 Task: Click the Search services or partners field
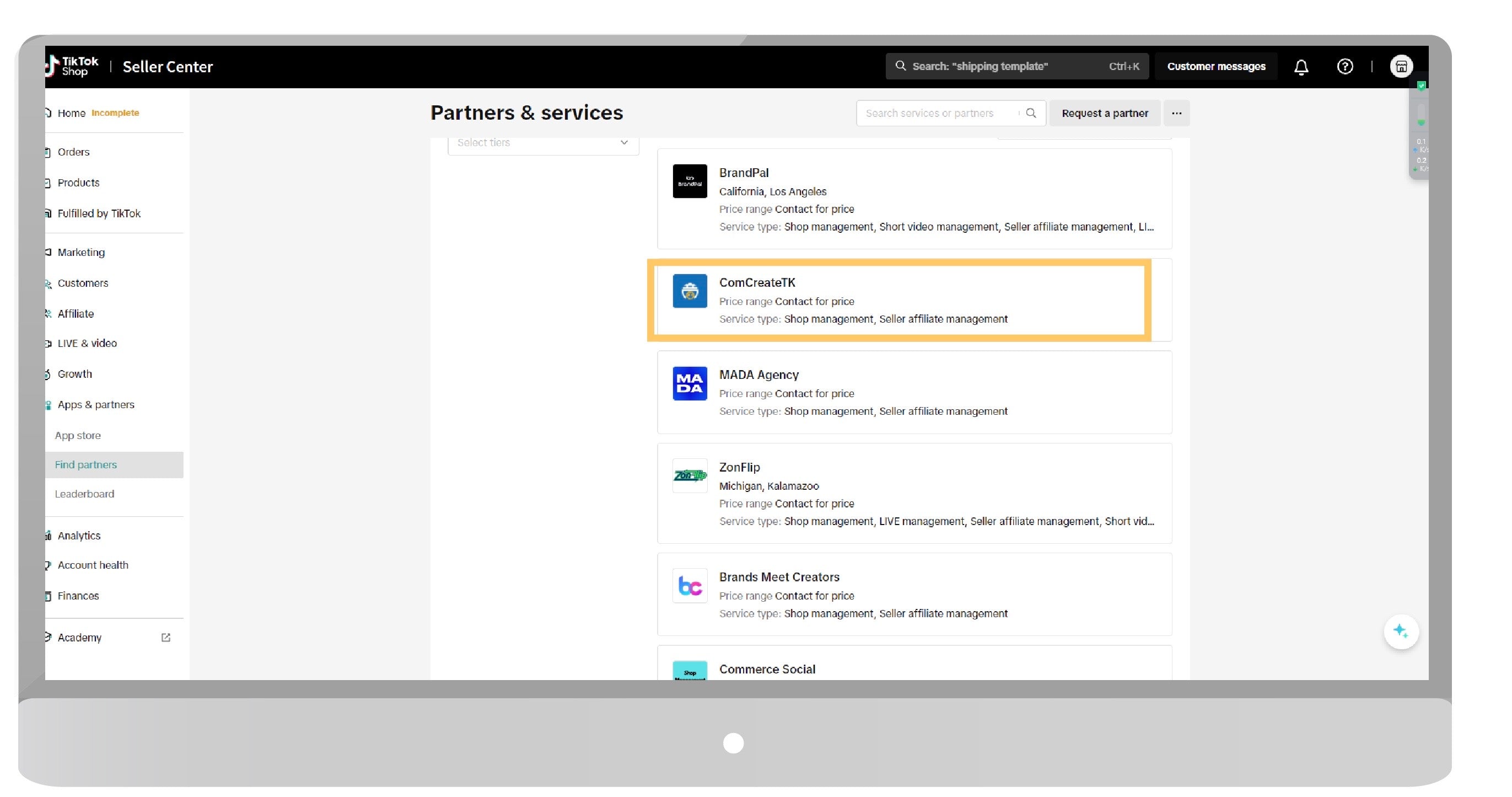click(938, 113)
